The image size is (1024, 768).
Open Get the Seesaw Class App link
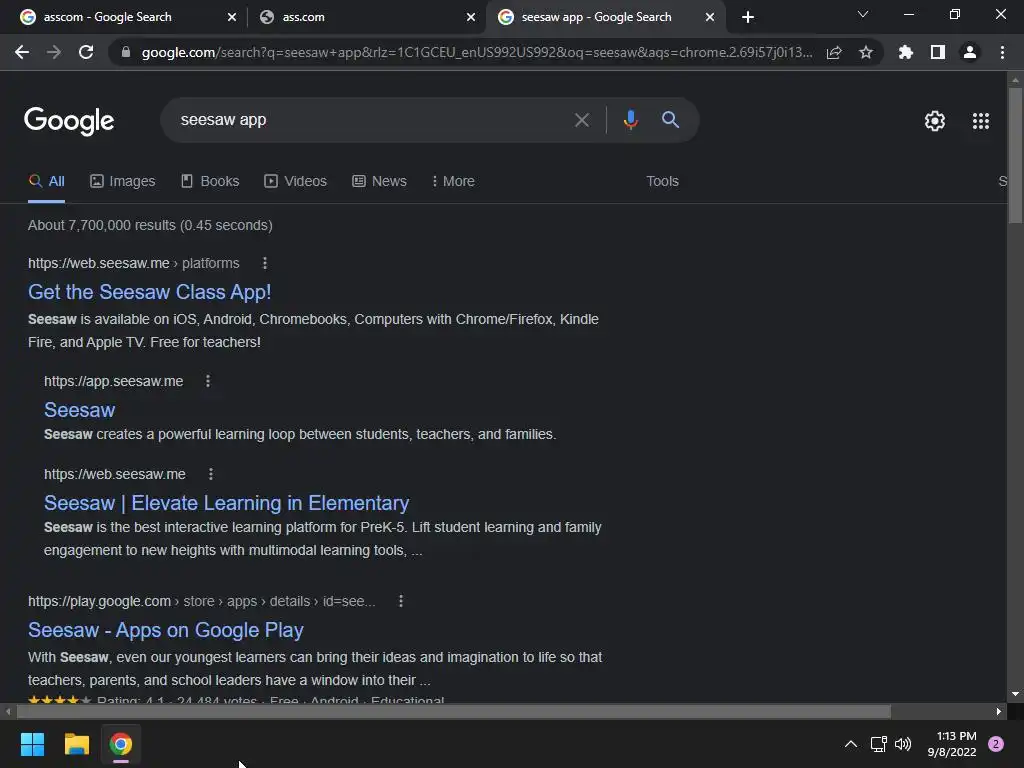(x=150, y=292)
